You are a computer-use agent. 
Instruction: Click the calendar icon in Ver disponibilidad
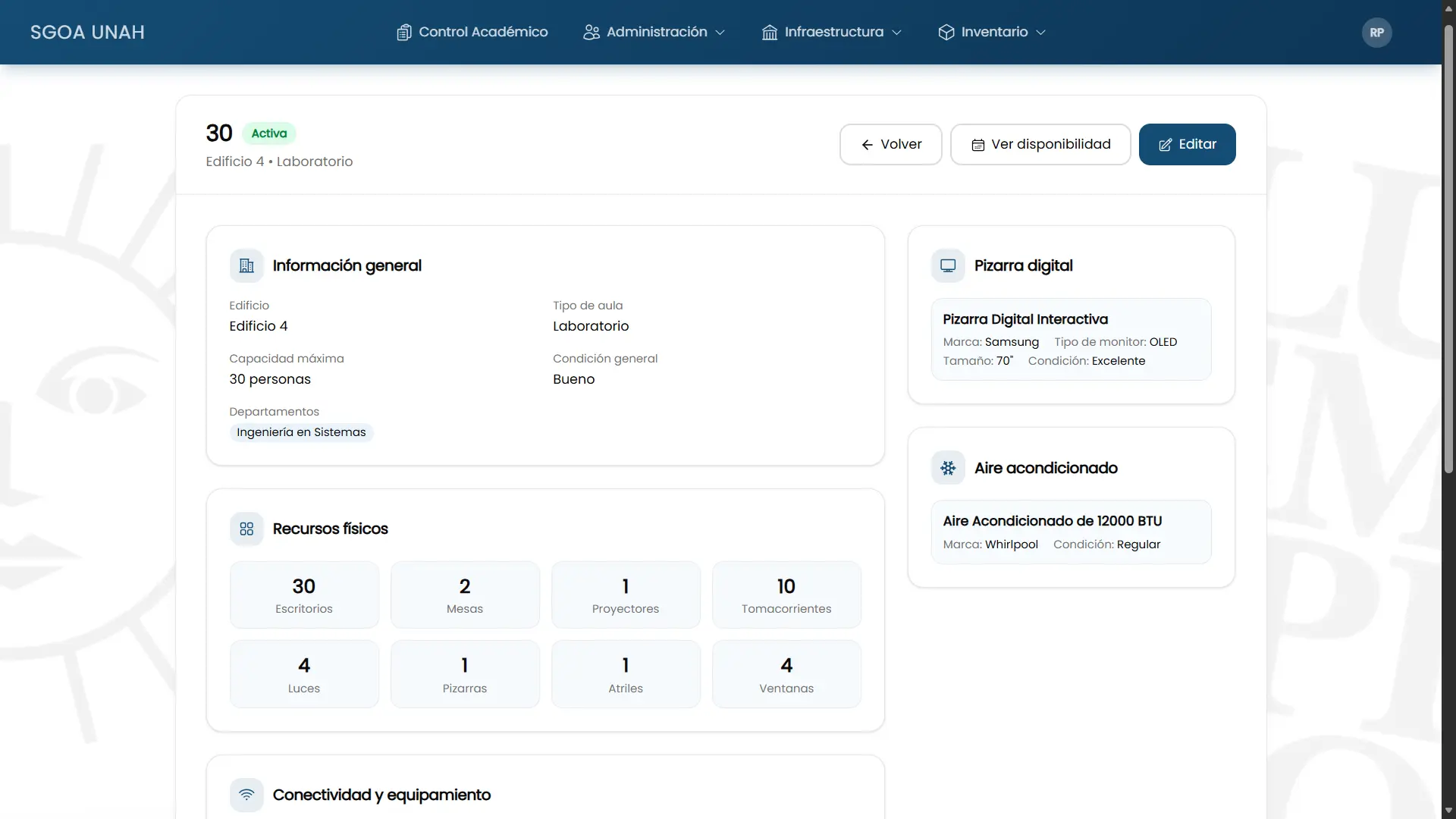[x=978, y=145]
